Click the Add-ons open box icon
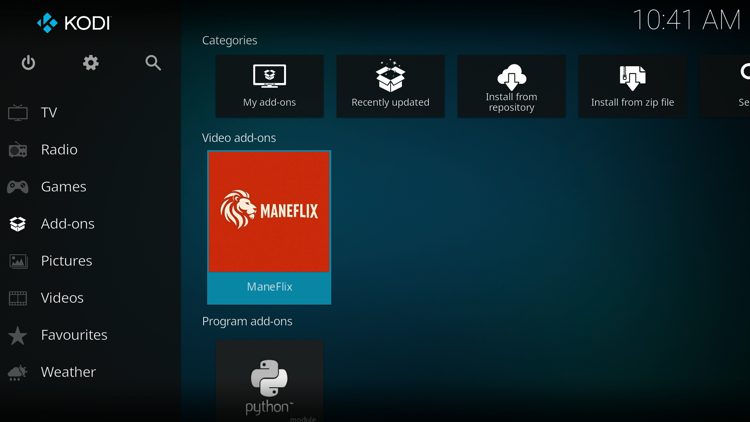Screen dimensions: 750x422 coord(18,224)
